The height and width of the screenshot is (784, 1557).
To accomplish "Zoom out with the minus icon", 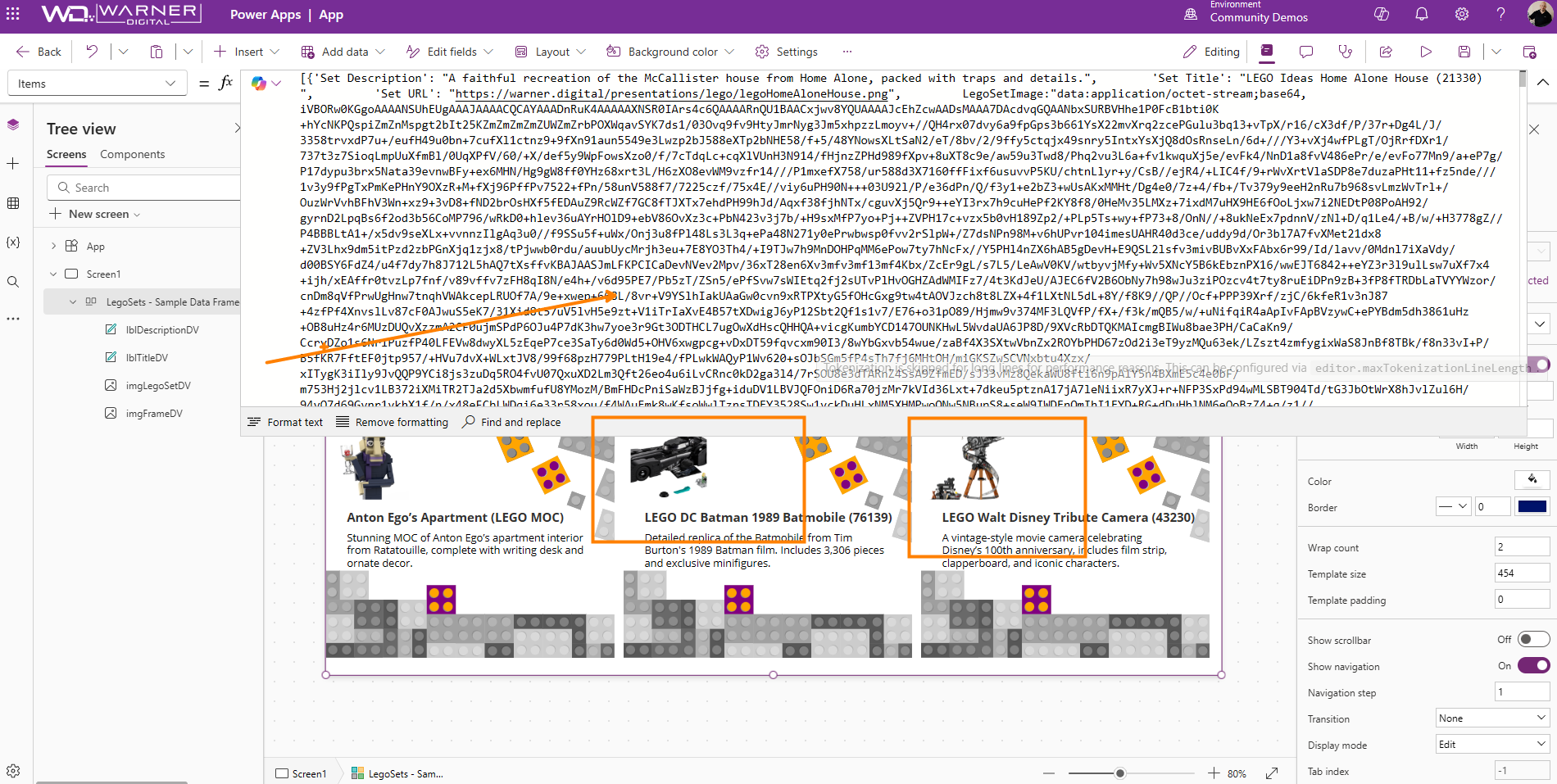I will 1049,773.
